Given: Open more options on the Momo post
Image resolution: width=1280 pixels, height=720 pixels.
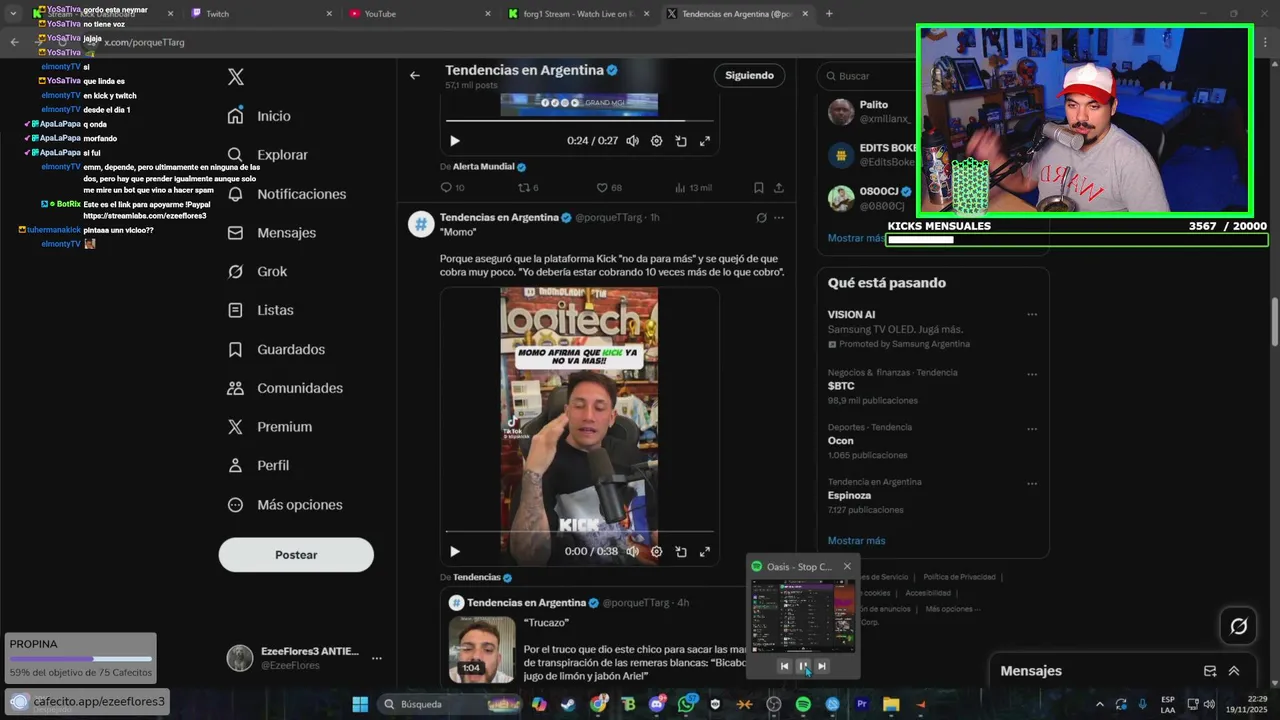Looking at the screenshot, I should (779, 218).
